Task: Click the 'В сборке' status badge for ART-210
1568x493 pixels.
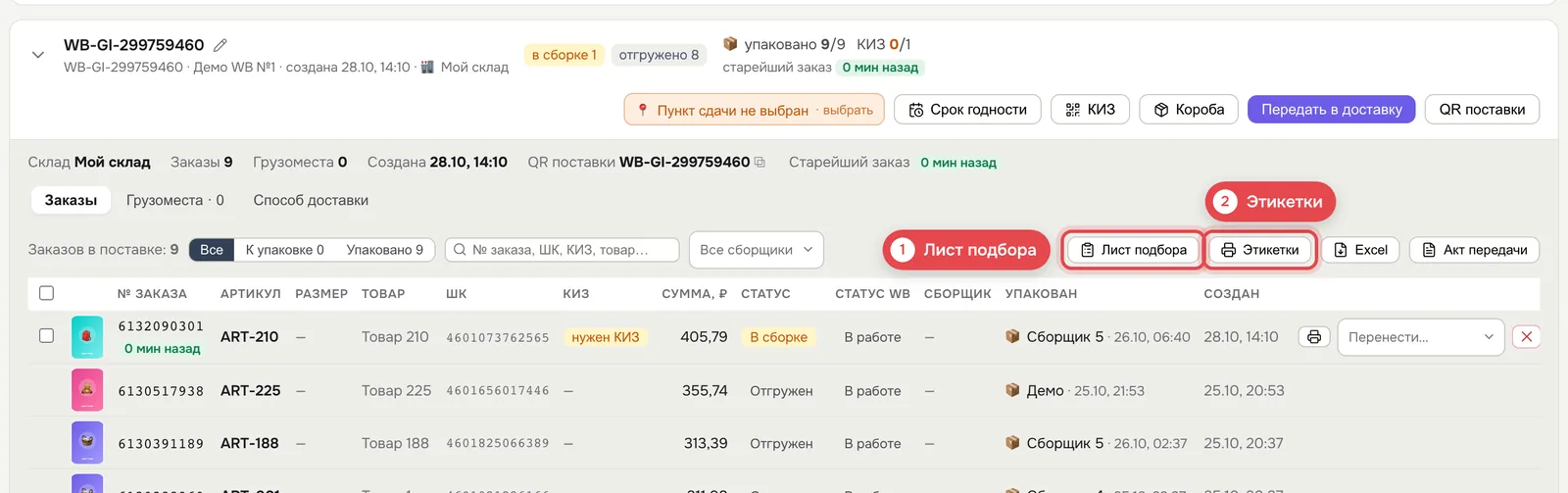Action: coord(778,337)
